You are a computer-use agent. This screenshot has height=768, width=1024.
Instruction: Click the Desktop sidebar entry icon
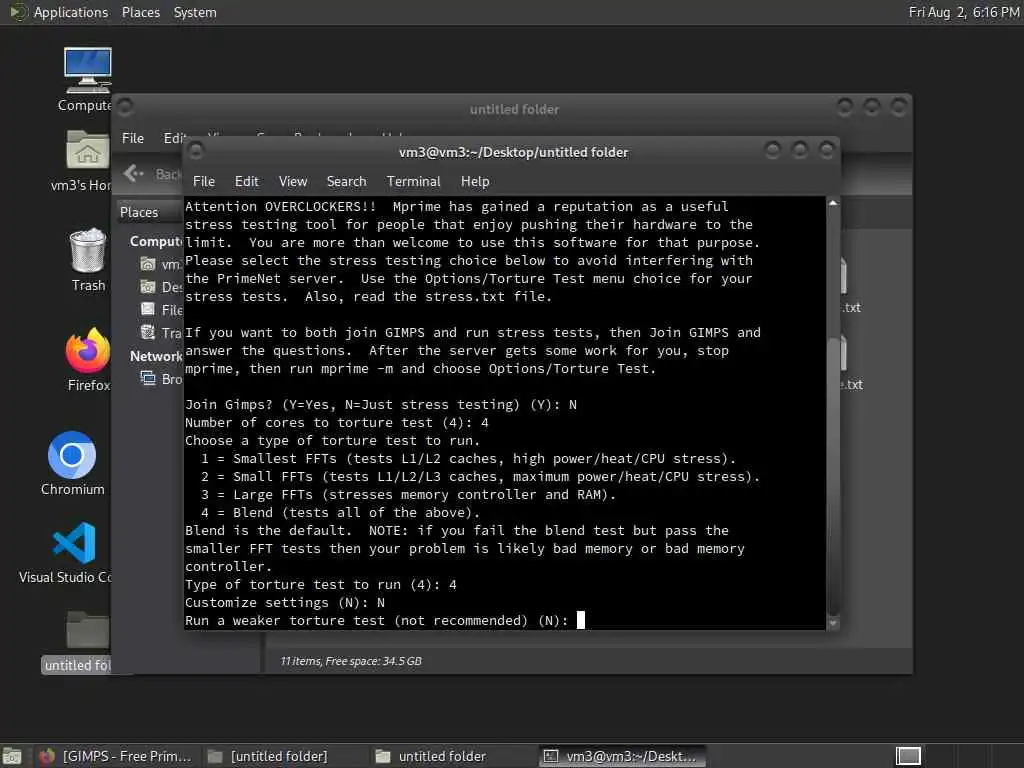click(148, 287)
